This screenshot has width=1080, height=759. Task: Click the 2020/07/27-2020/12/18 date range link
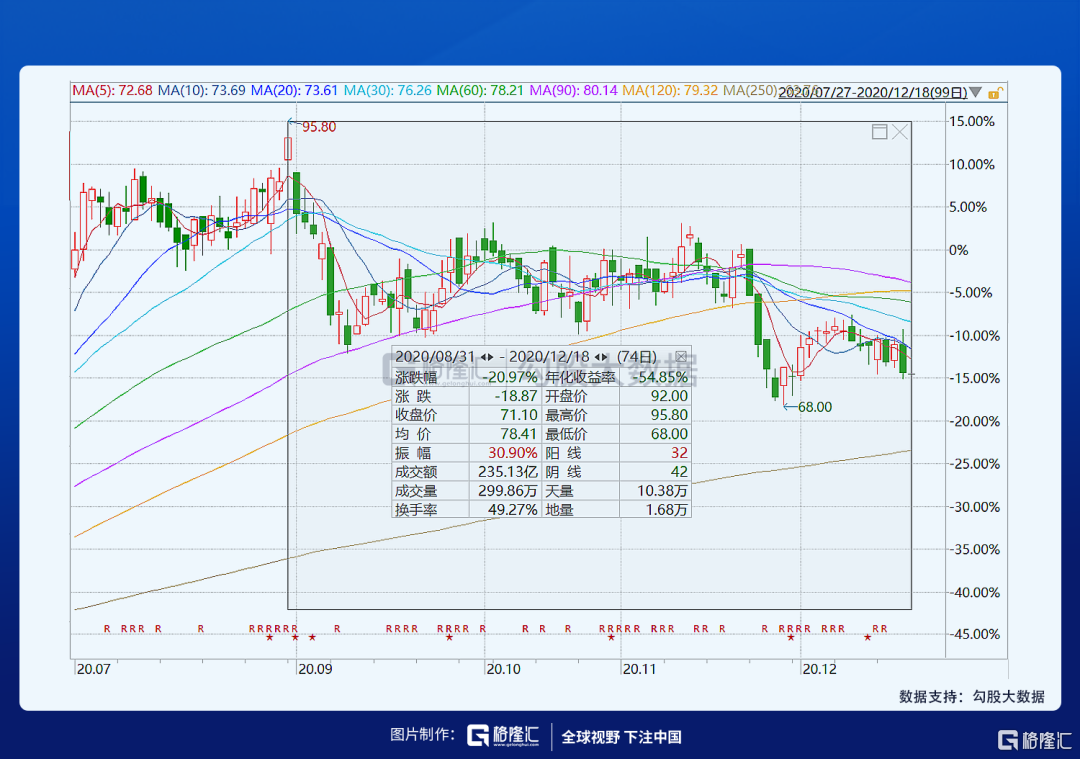(873, 92)
